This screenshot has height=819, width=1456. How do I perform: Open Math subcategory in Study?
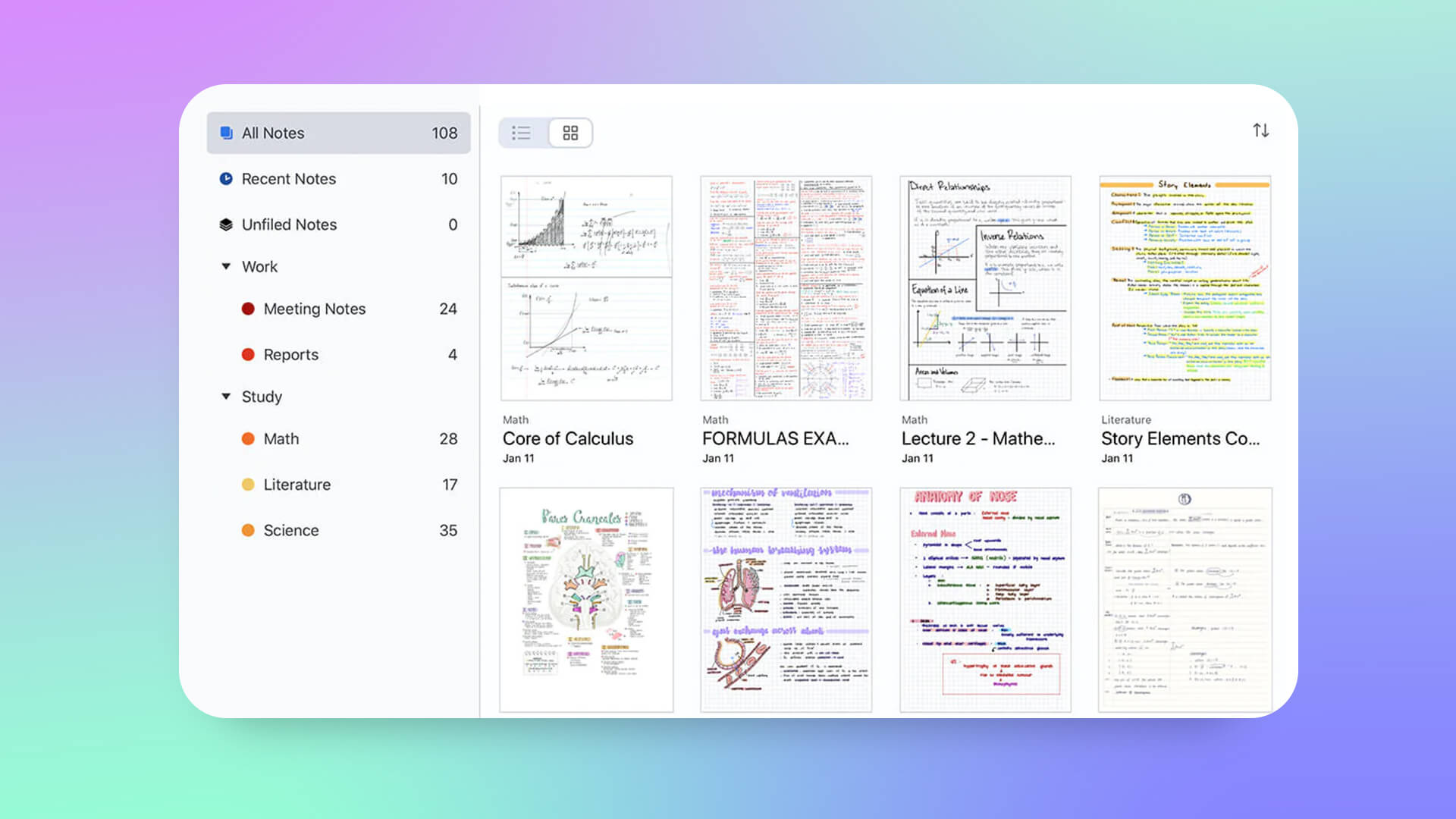click(281, 438)
